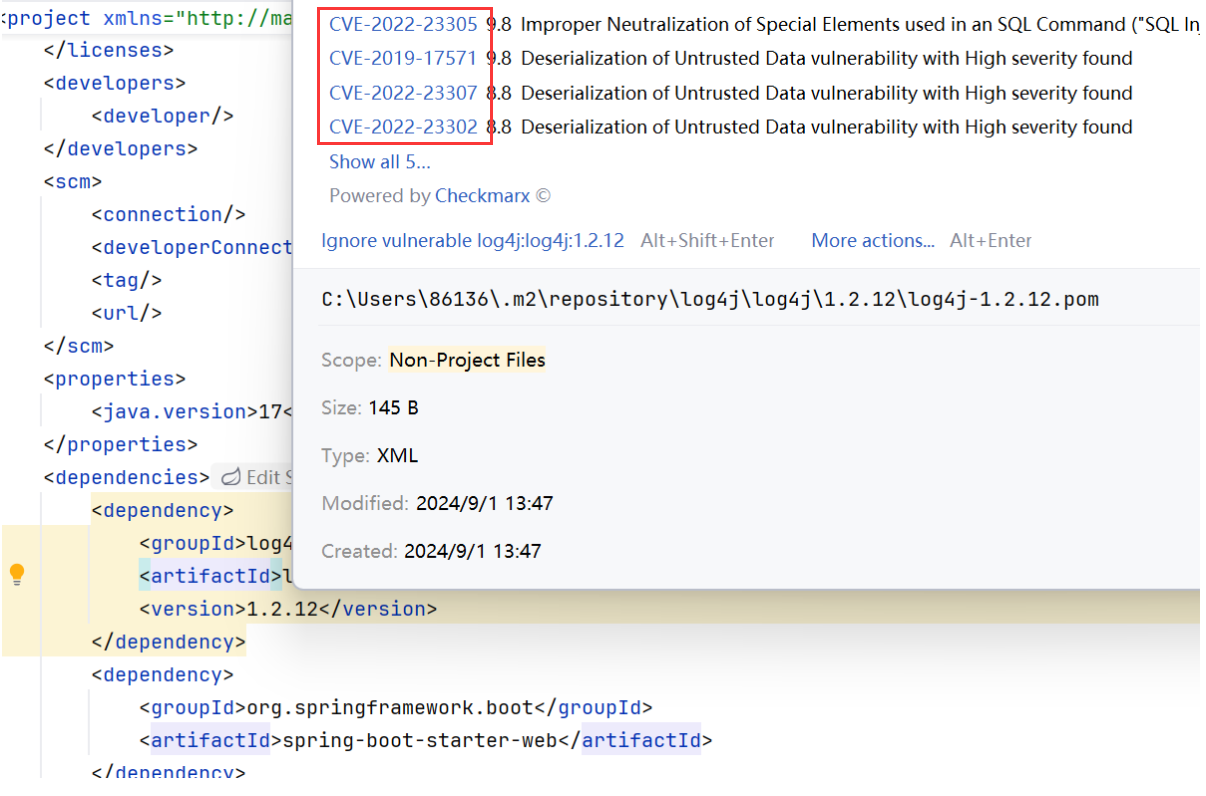Click the opening scm tag
Screen dimensions: 1206x796
(73, 182)
